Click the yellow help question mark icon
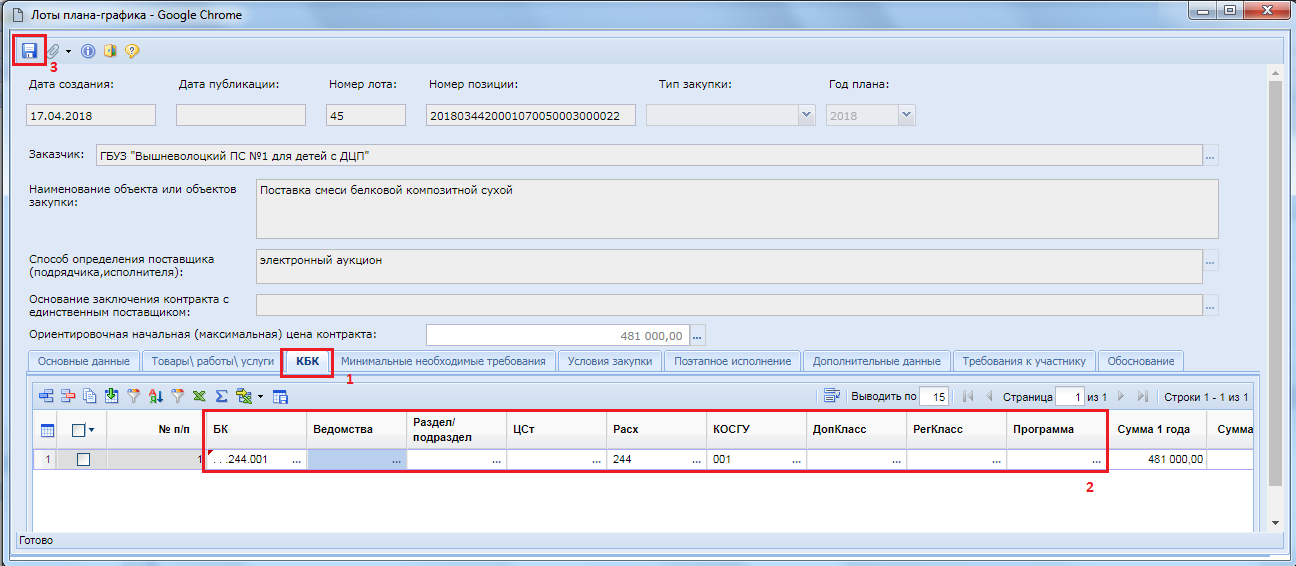This screenshot has width=1296, height=566. pos(132,51)
